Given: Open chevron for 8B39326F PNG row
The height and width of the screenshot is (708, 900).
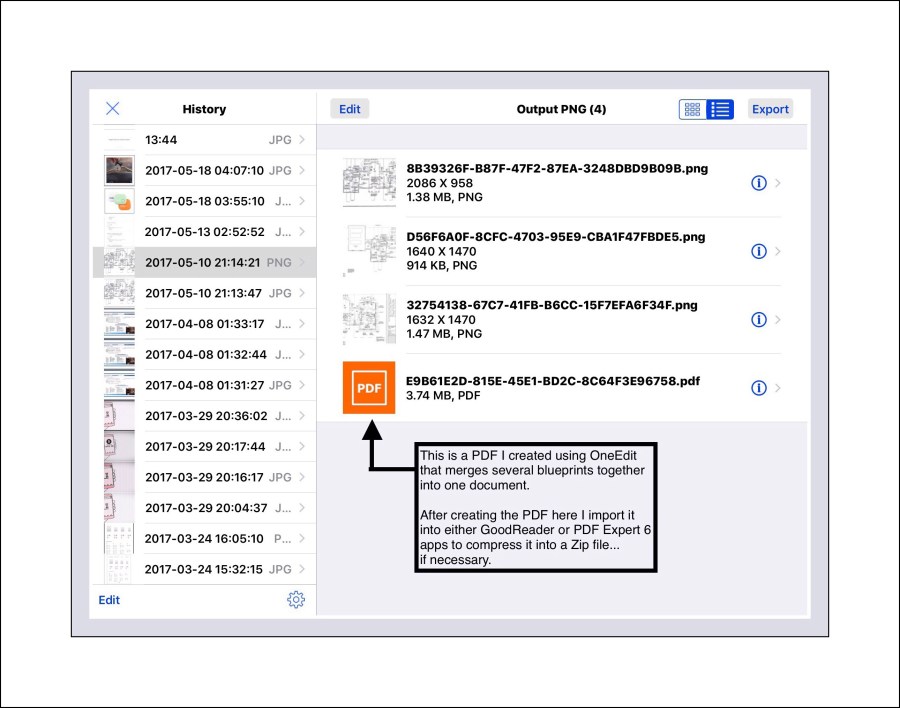Looking at the screenshot, I should 779,183.
